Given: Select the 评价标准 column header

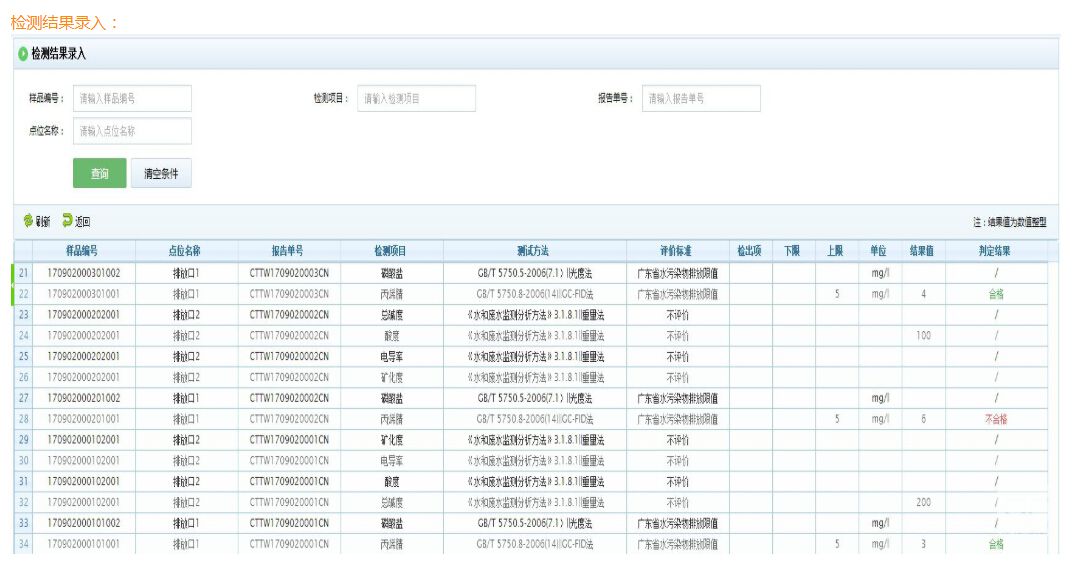Looking at the screenshot, I should pyautogui.click(x=677, y=251).
